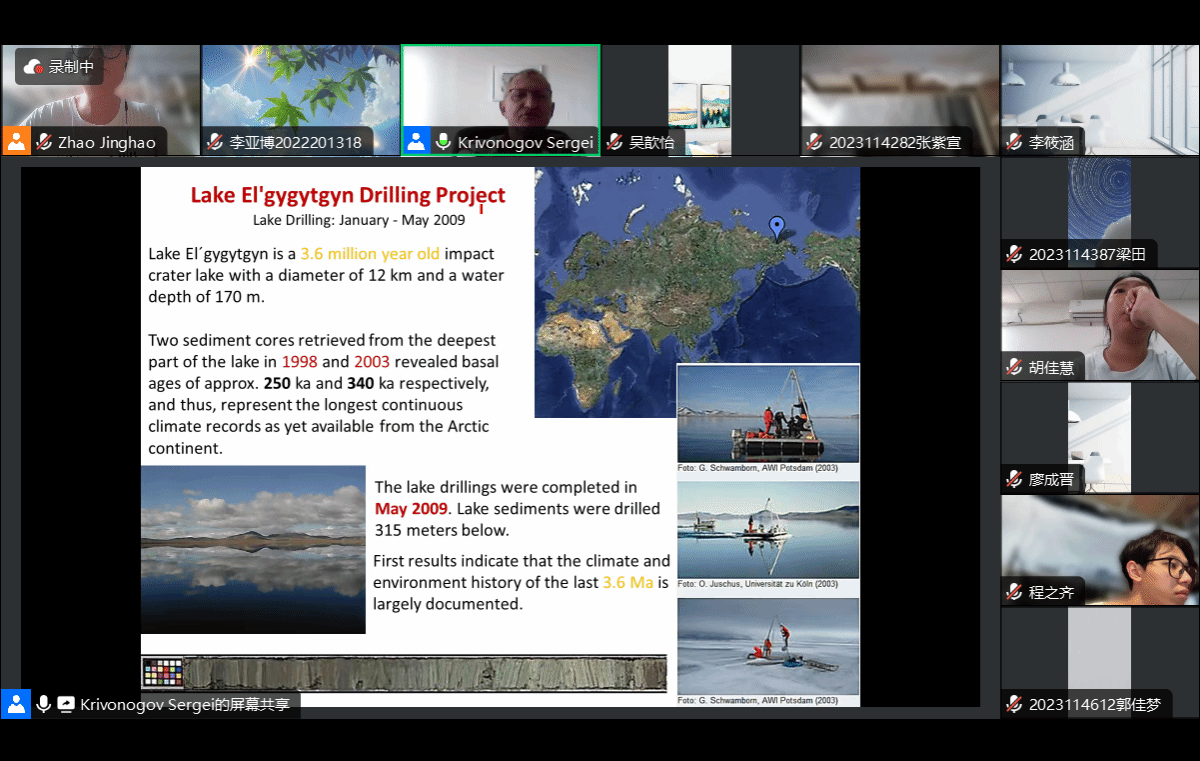Click Krivonogov Sergei's active green microphone icon
This screenshot has width=1200, height=761.
(443, 142)
